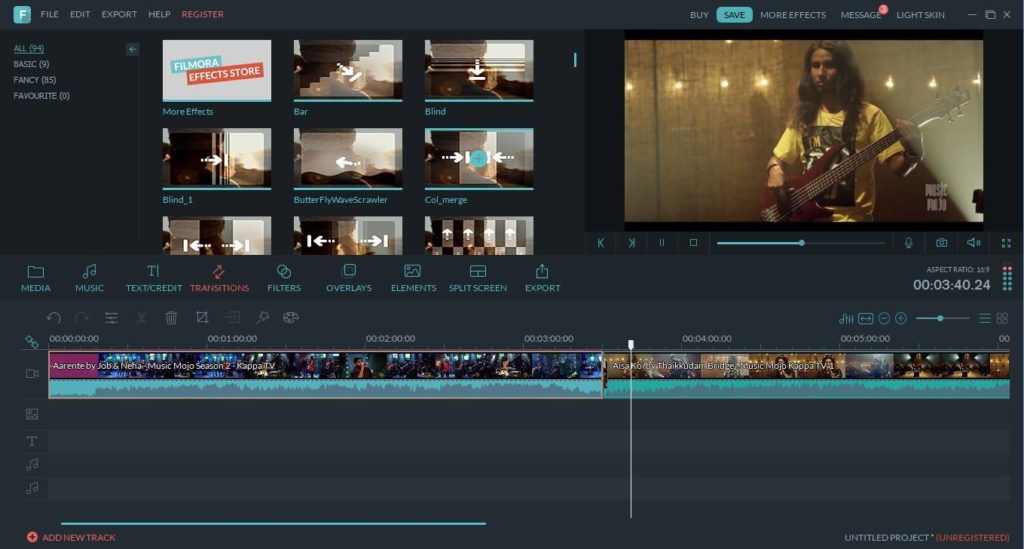Image resolution: width=1024 pixels, height=549 pixels.
Task: Click EXPORT in the tab row
Action: (x=543, y=278)
